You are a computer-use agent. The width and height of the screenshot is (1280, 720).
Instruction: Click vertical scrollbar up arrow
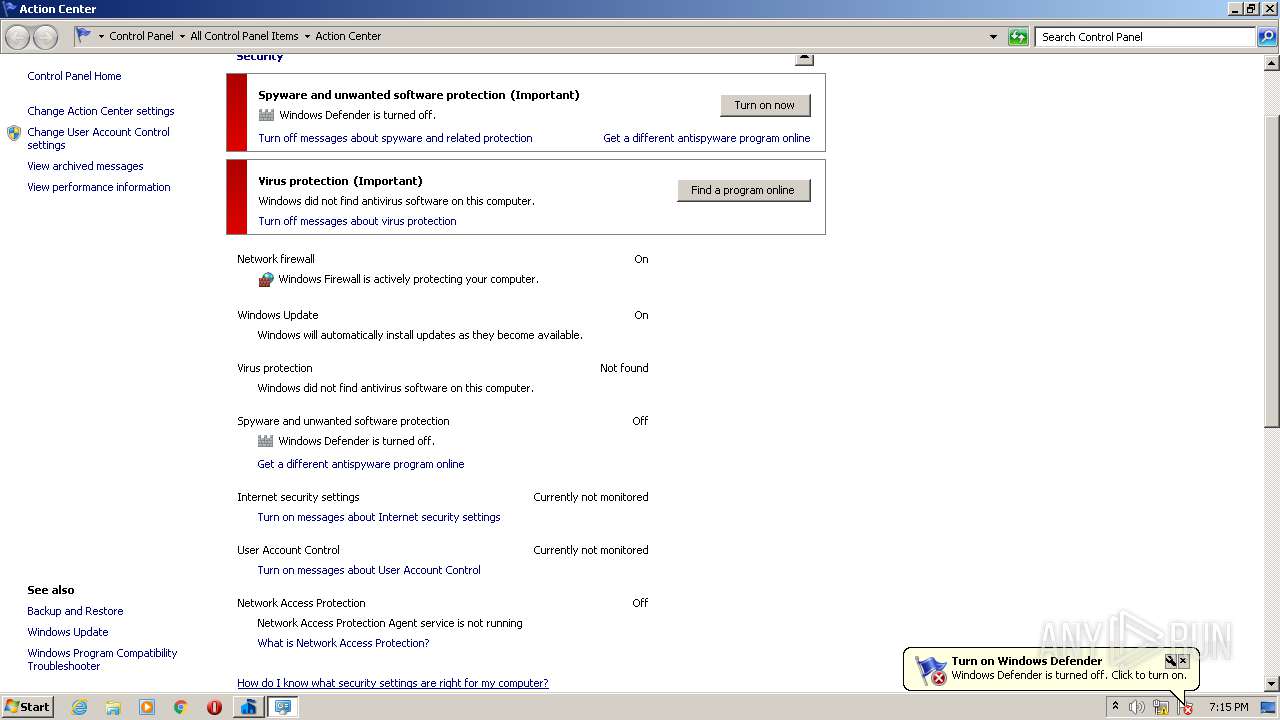point(1272,63)
